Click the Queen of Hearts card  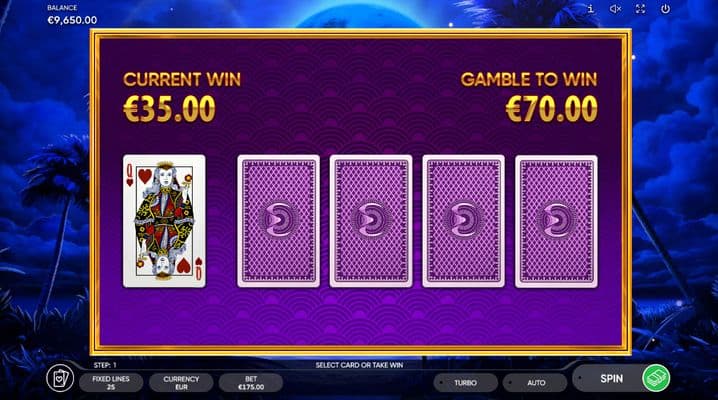pos(164,221)
